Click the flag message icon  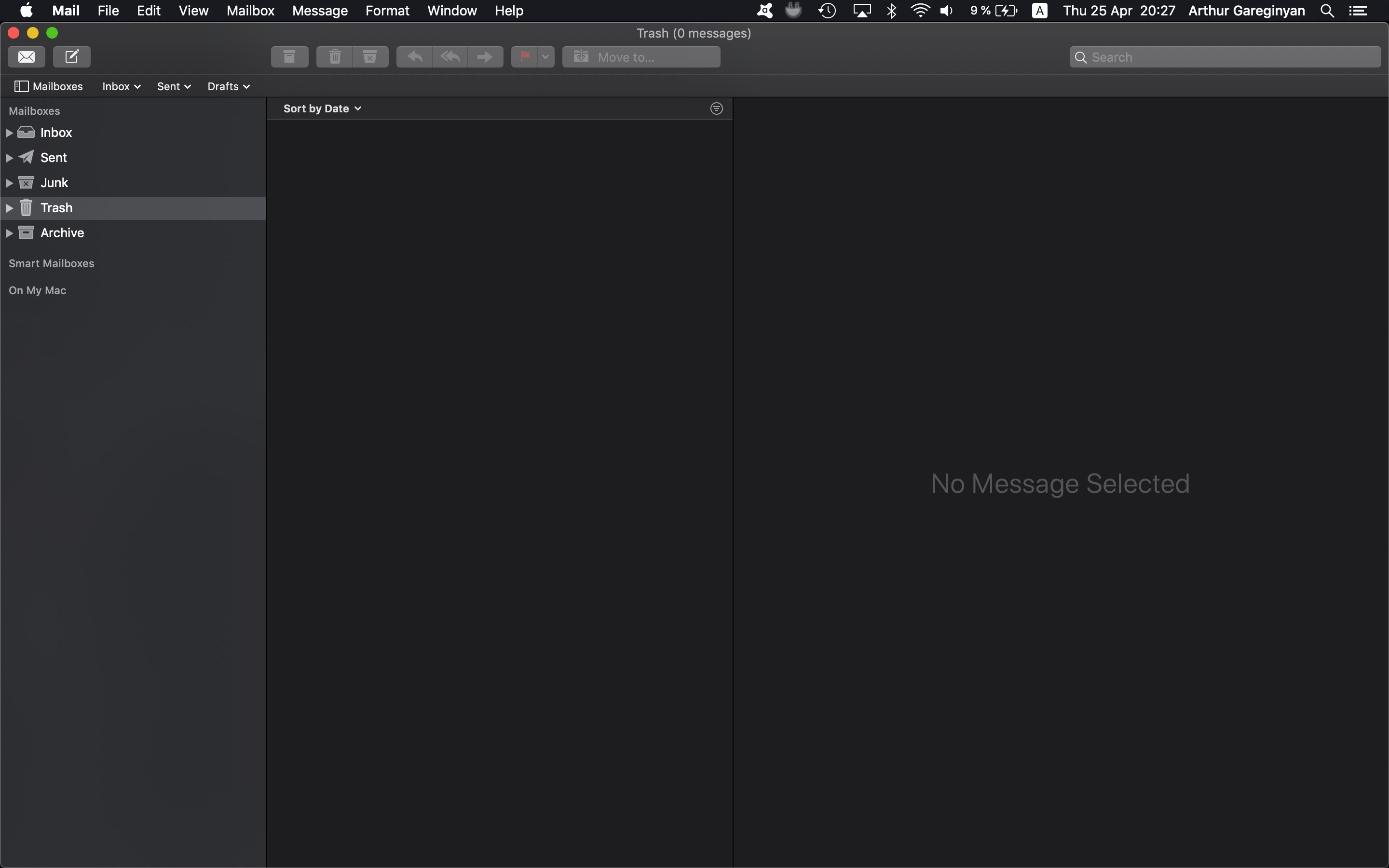525,56
